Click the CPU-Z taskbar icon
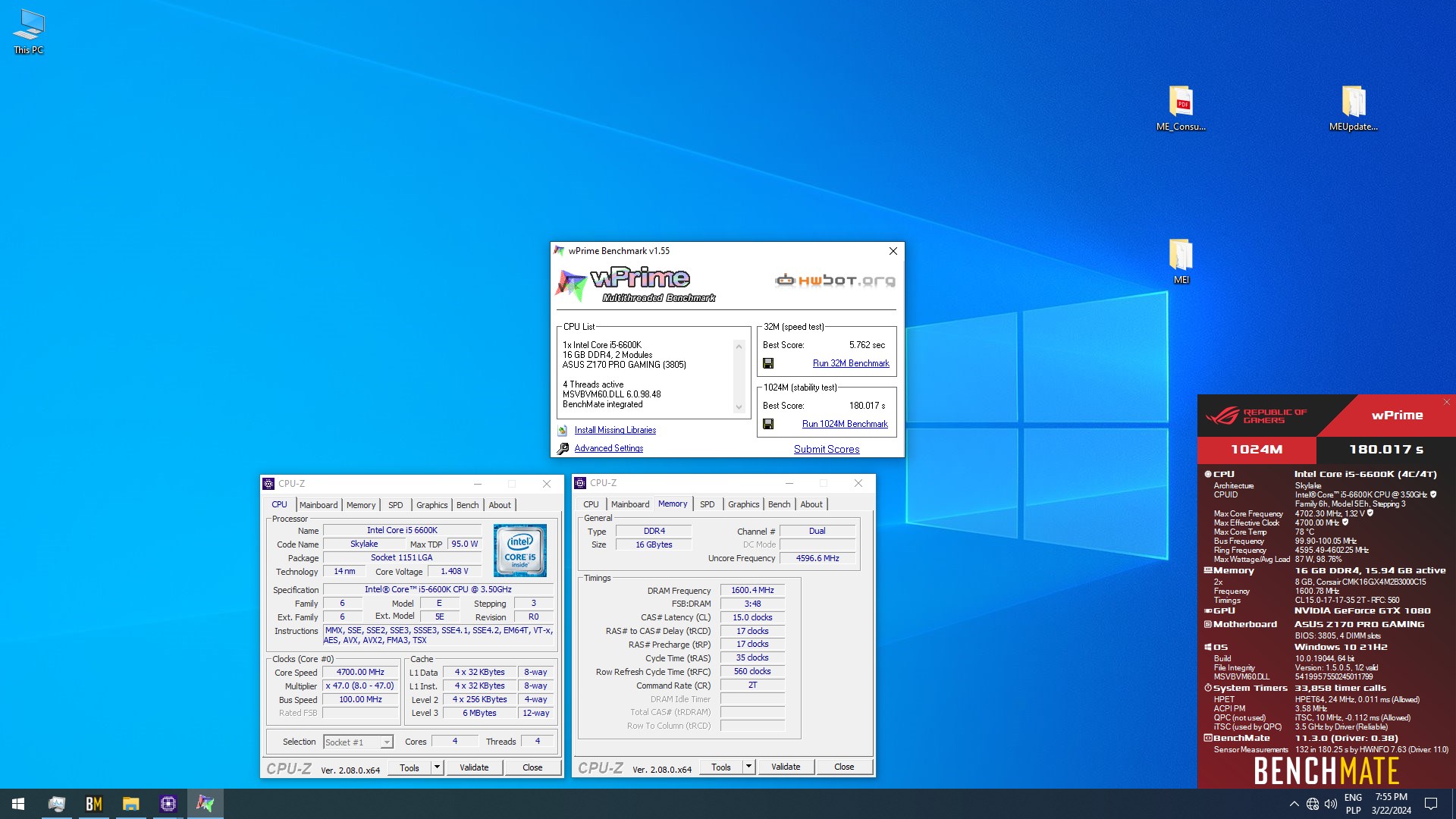Image resolution: width=1456 pixels, height=819 pixels. click(168, 804)
